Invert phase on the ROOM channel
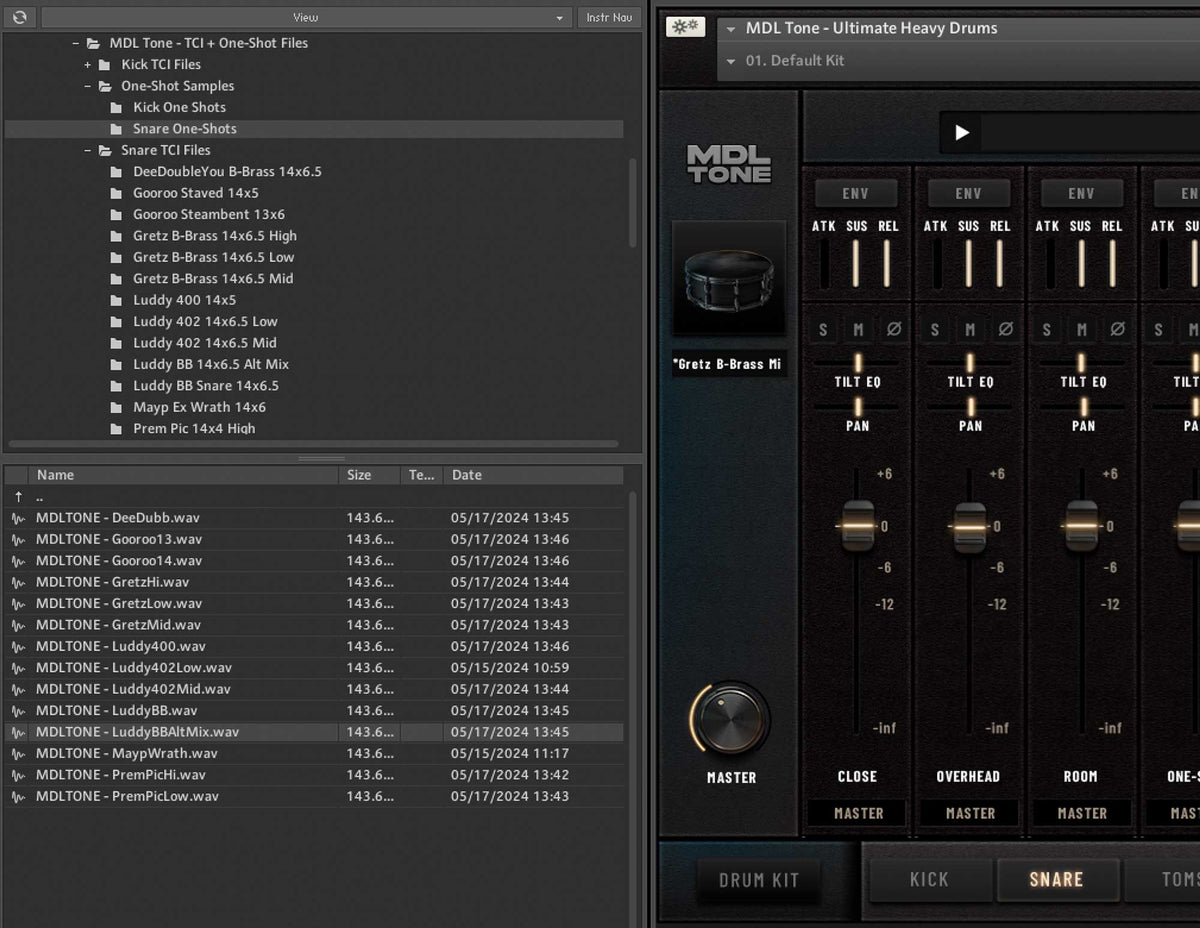 [x=1118, y=329]
